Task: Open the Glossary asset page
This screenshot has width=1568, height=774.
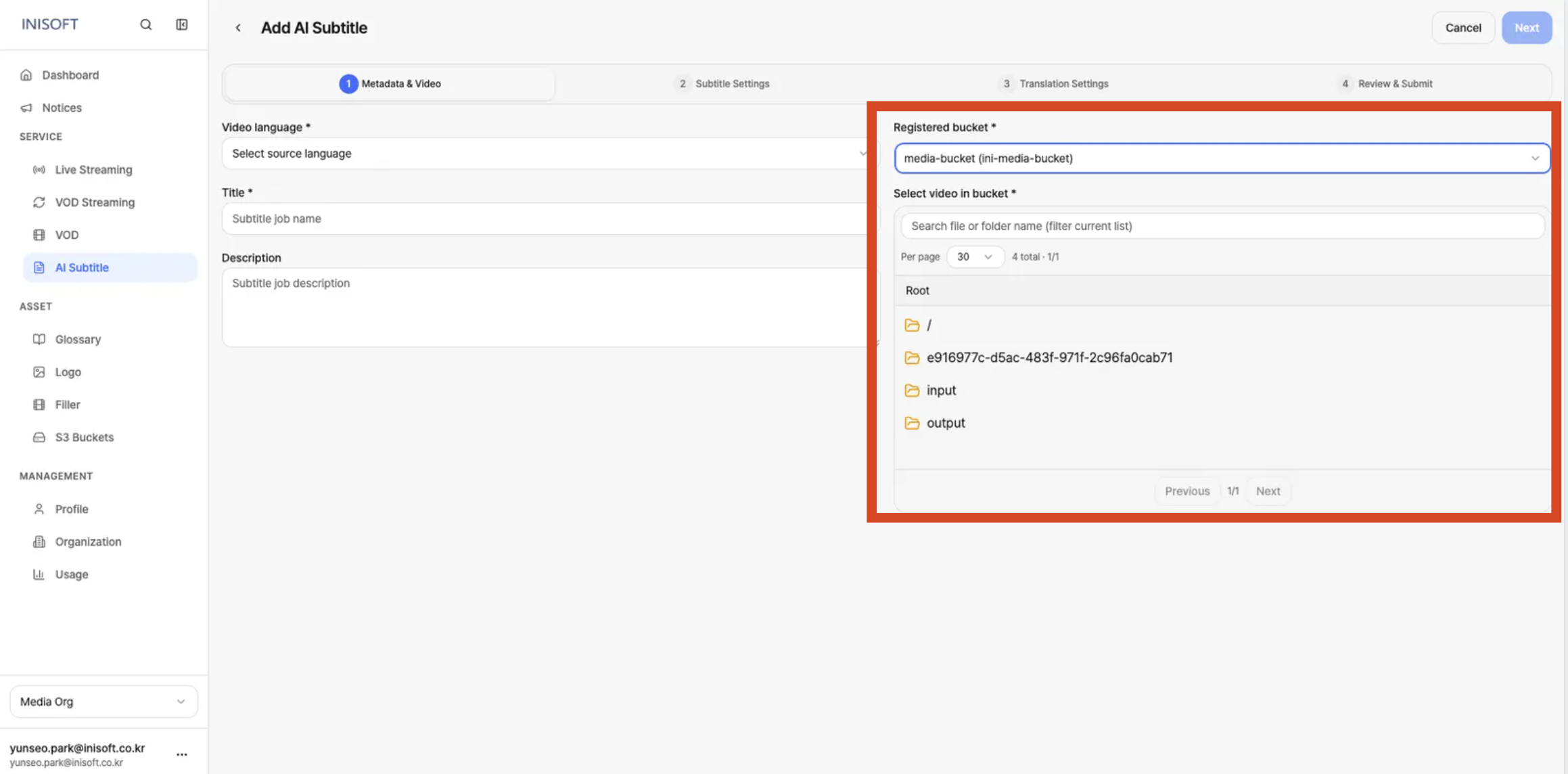Action: [78, 339]
